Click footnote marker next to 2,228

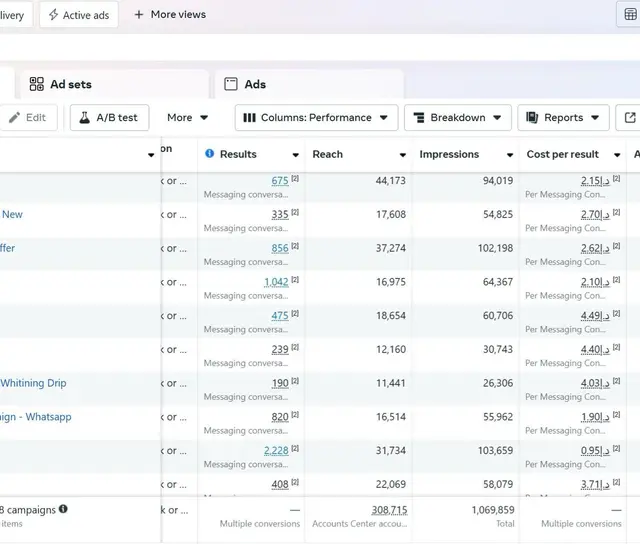tap(295, 449)
